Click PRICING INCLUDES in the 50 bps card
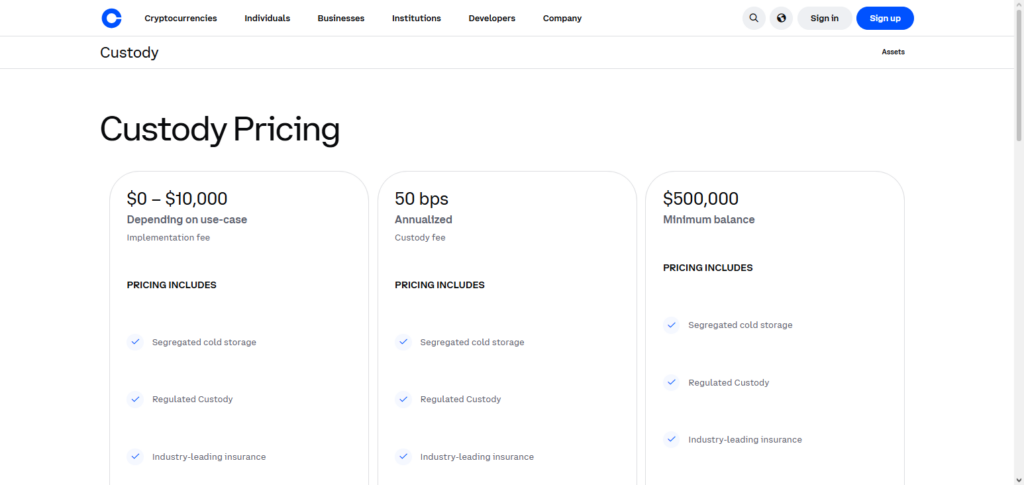The width and height of the screenshot is (1024, 485). (440, 285)
